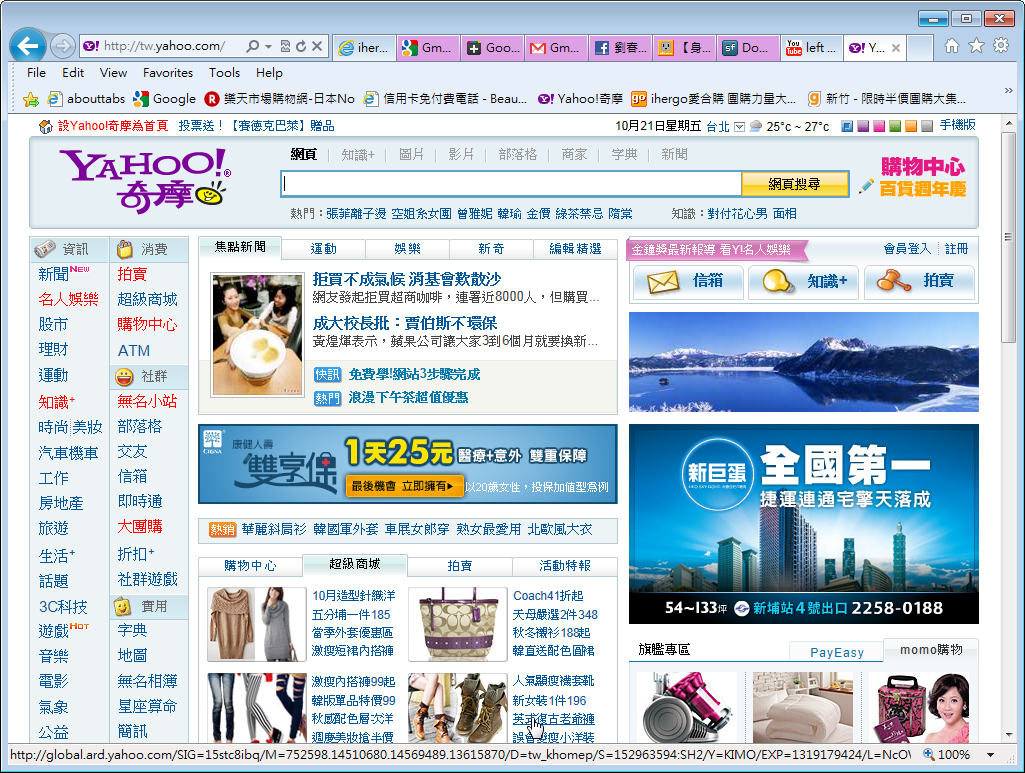
Task: Click inside the Yahoo search input field
Action: (511, 184)
